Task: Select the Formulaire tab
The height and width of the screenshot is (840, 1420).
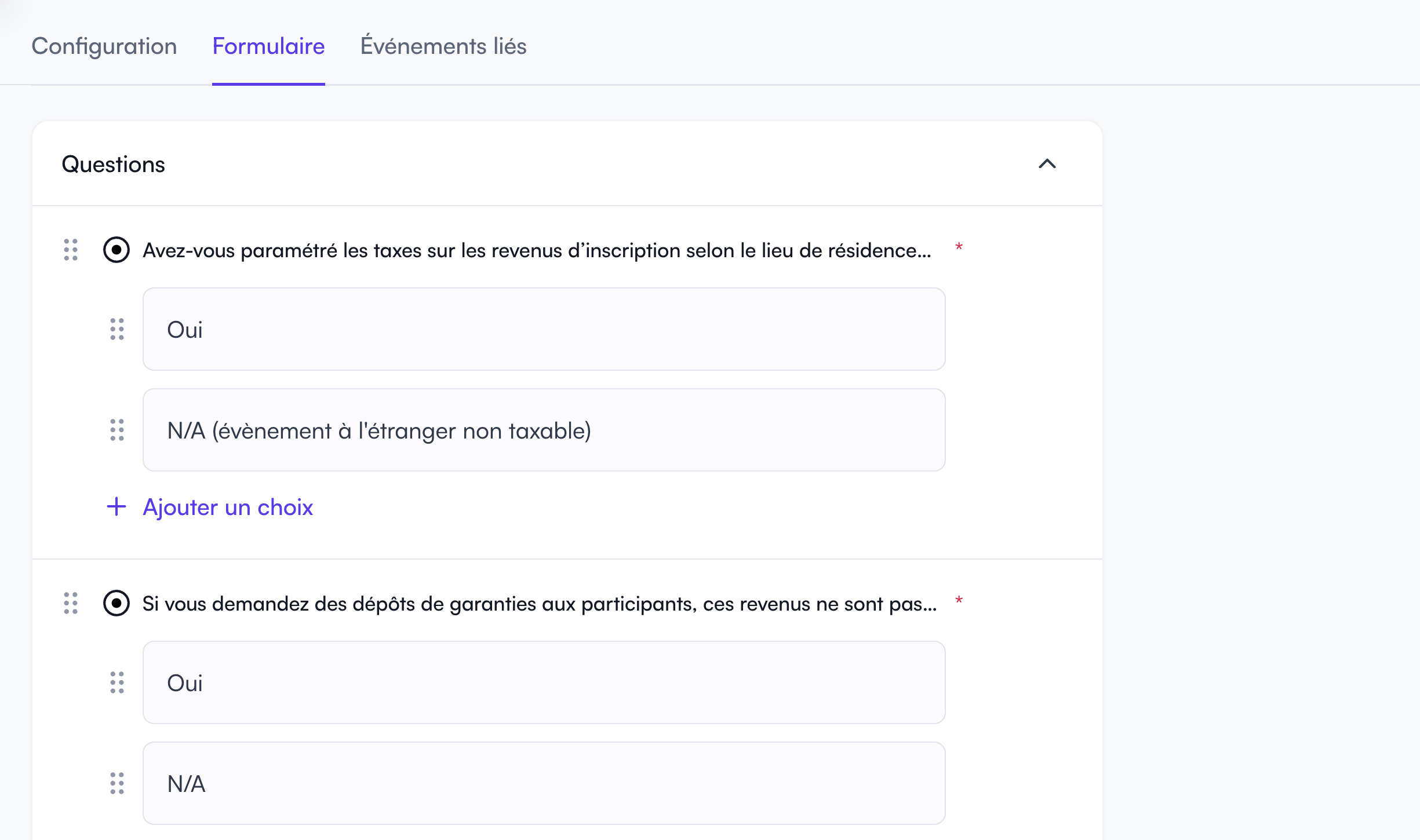Action: click(x=268, y=46)
